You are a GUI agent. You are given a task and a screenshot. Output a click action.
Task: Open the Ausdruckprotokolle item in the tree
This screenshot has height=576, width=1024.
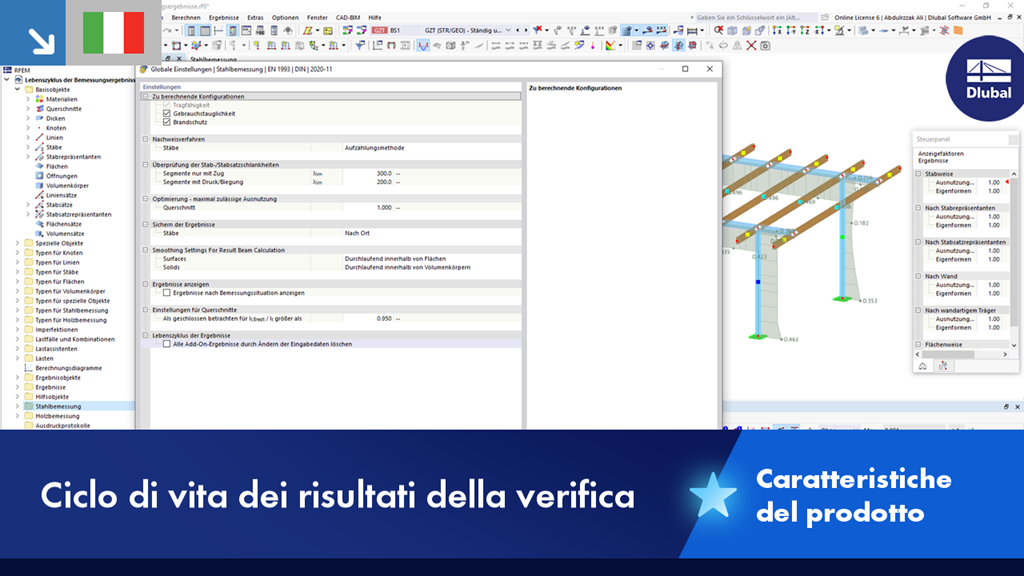pyautogui.click(x=63, y=425)
